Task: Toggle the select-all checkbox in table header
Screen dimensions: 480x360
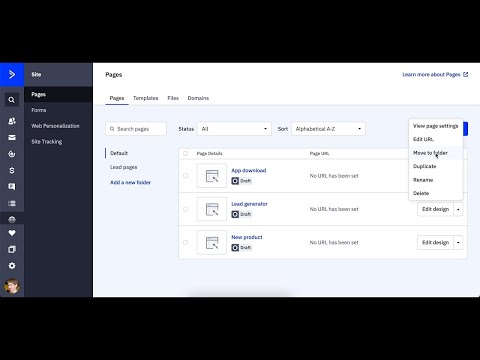Action: coord(186,153)
